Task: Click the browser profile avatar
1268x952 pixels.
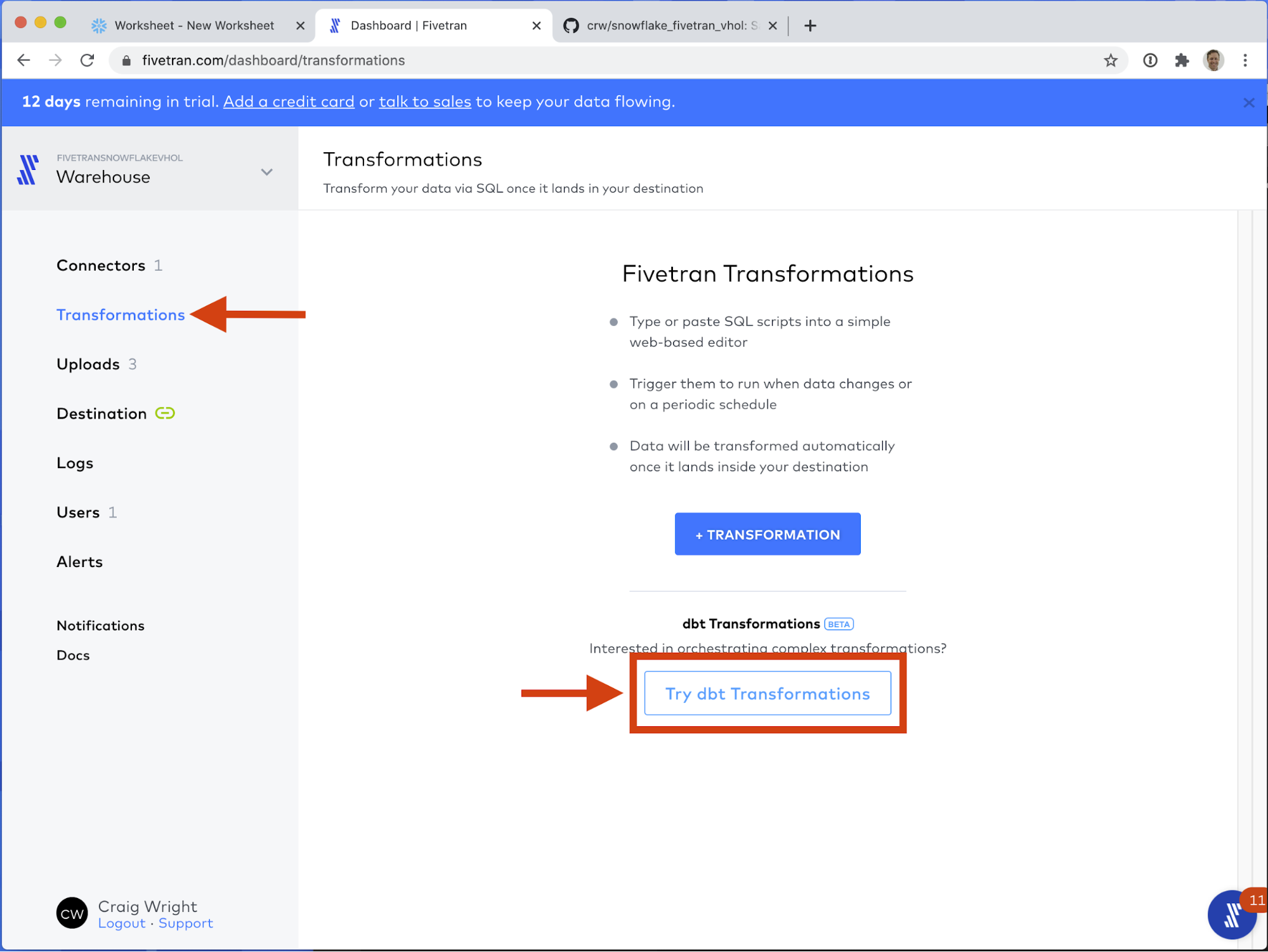Action: (x=1213, y=60)
